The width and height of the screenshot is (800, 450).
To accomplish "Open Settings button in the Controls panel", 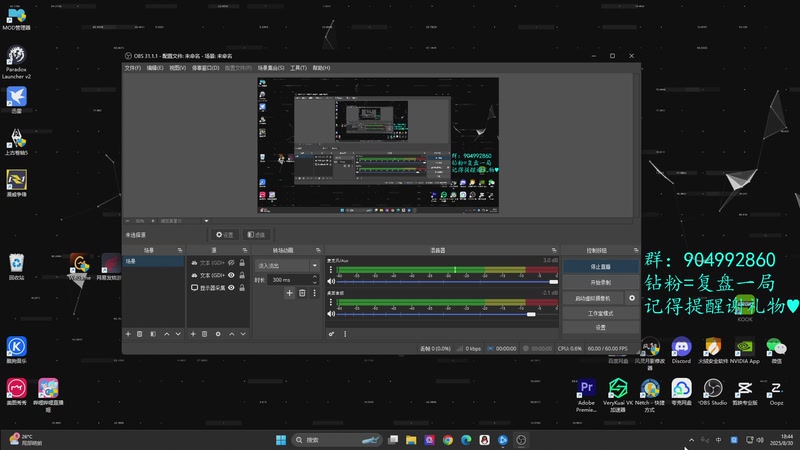I will (601, 328).
